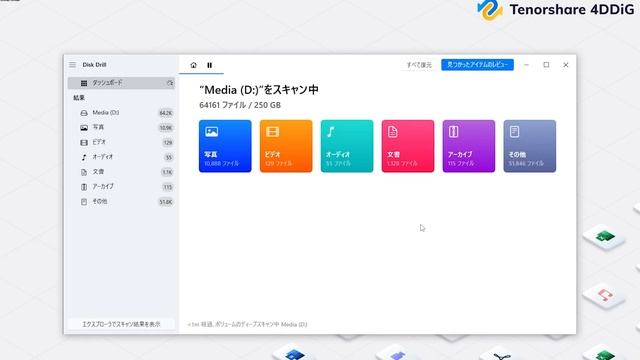Select 写真 in the sidebar list
This screenshot has width=640, height=360.
pyautogui.click(x=121, y=127)
